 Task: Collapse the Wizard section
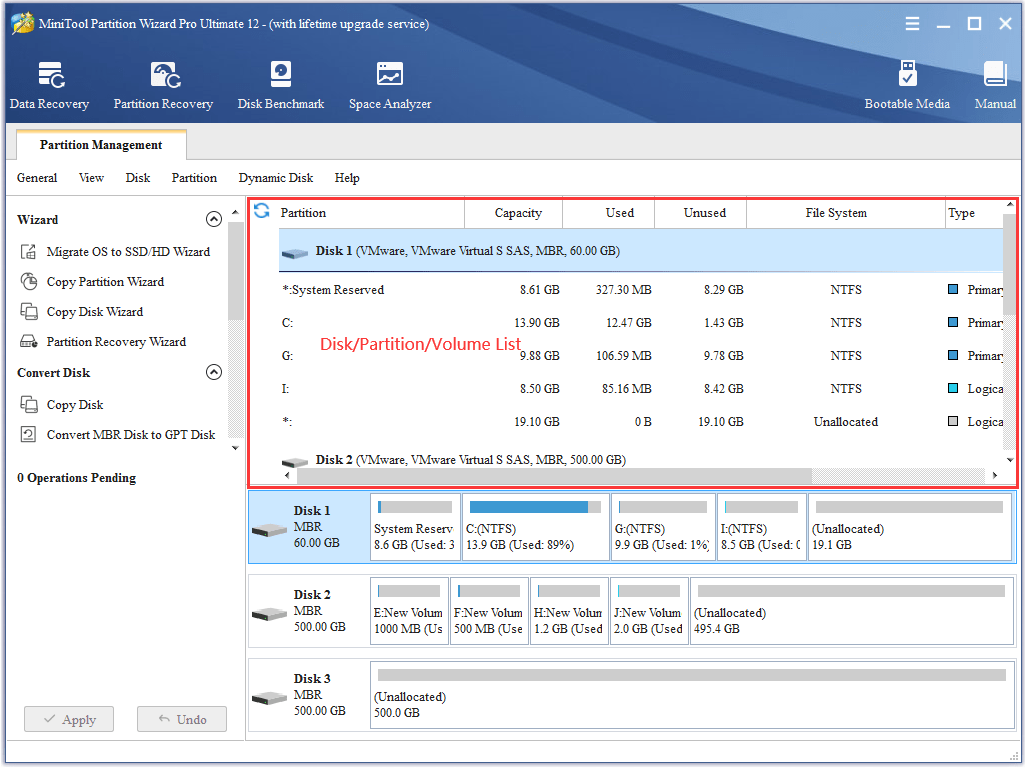tap(214, 219)
